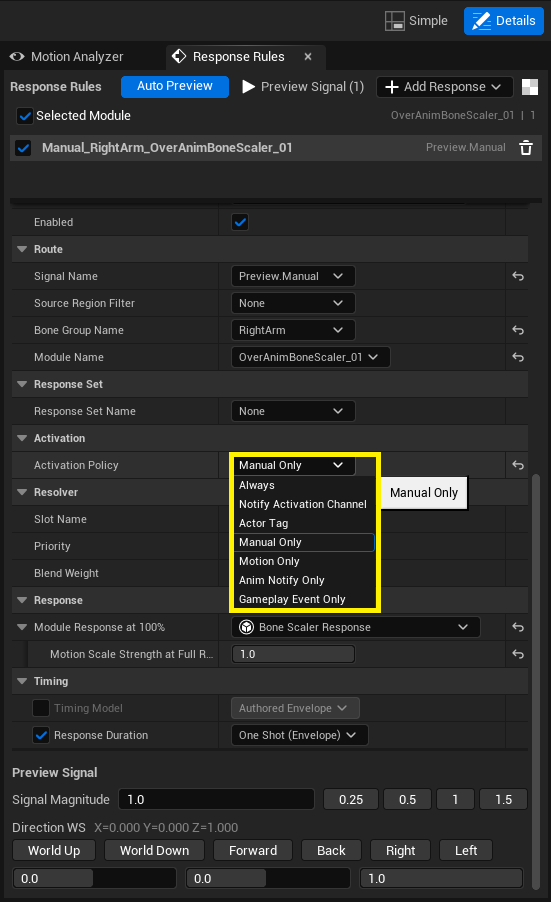
Task: Toggle the Selected Module checkbox
Action: pyautogui.click(x=25, y=116)
